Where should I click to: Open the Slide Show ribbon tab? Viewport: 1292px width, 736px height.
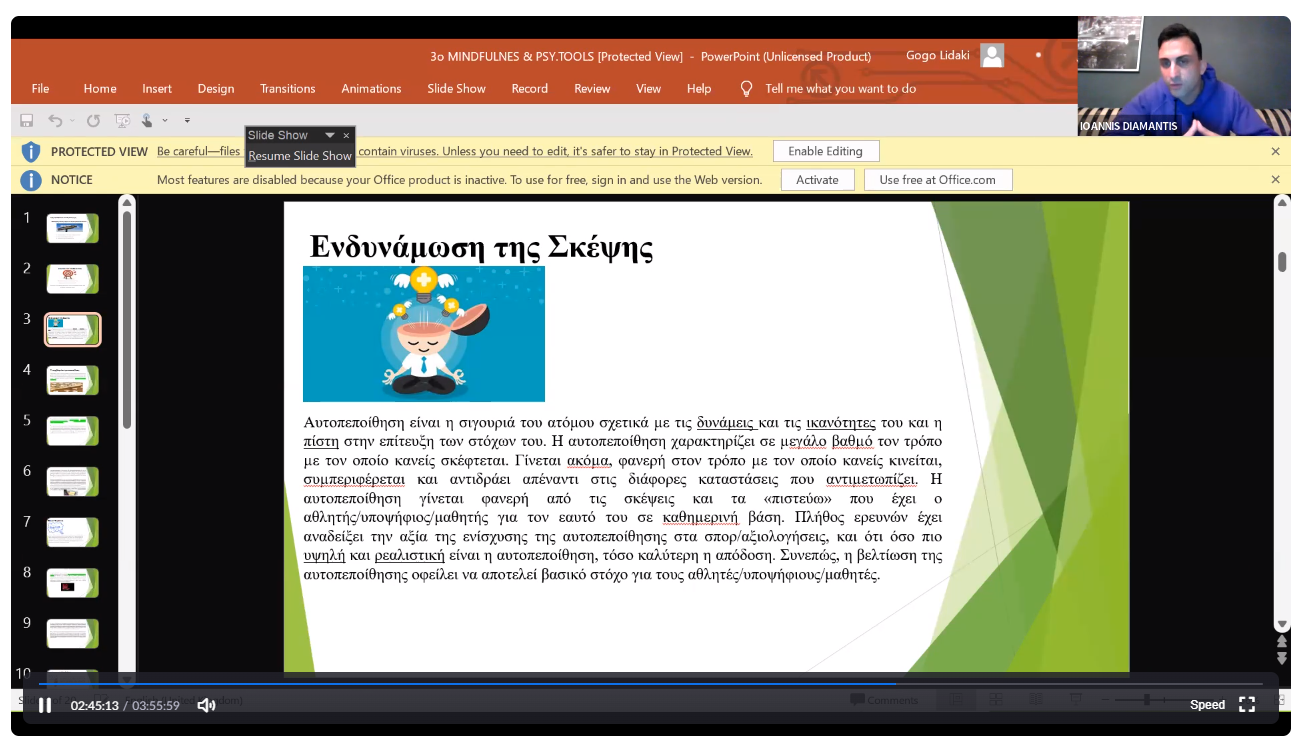click(x=456, y=88)
